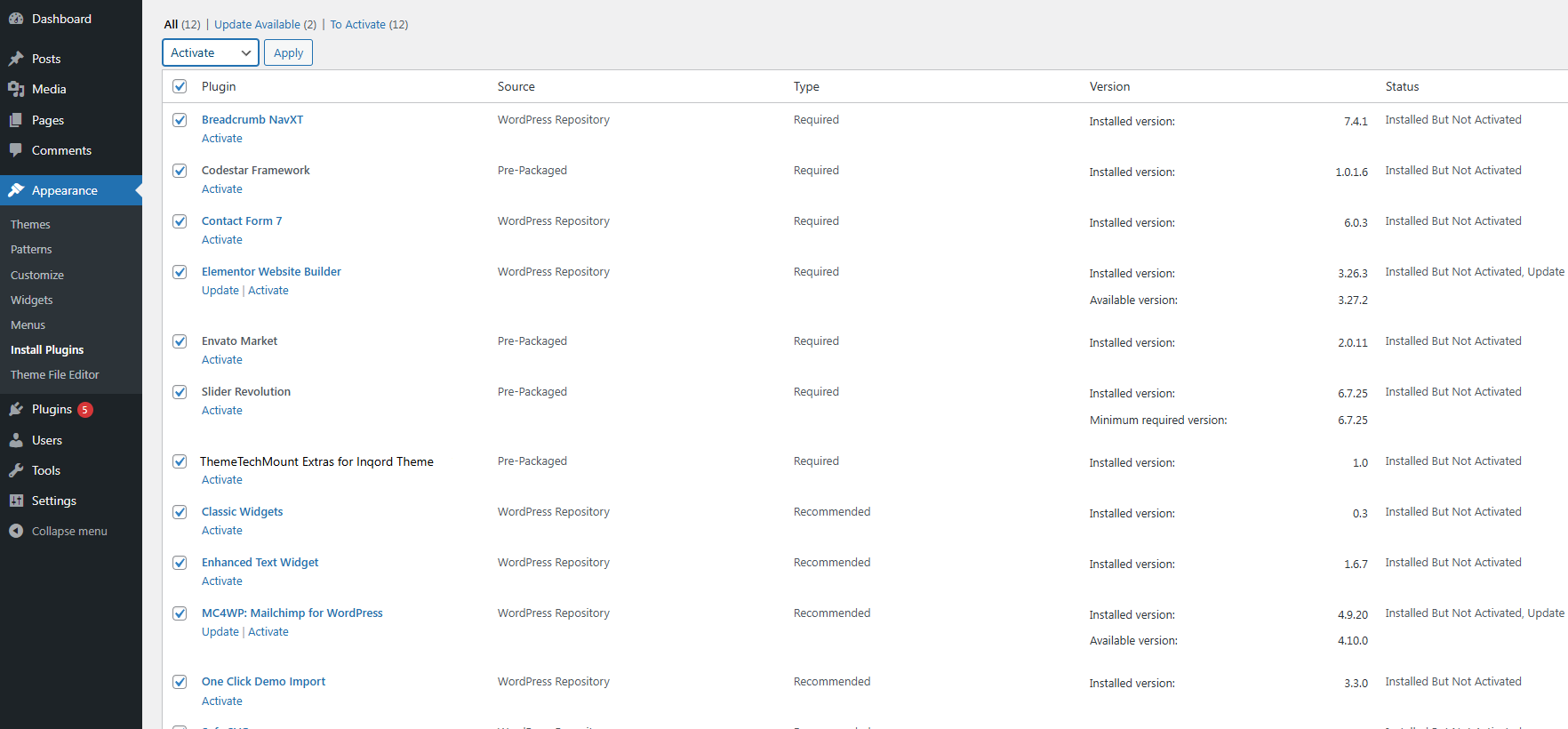This screenshot has width=1568, height=729.
Task: Open One Click Demo Import link
Action: tap(264, 682)
